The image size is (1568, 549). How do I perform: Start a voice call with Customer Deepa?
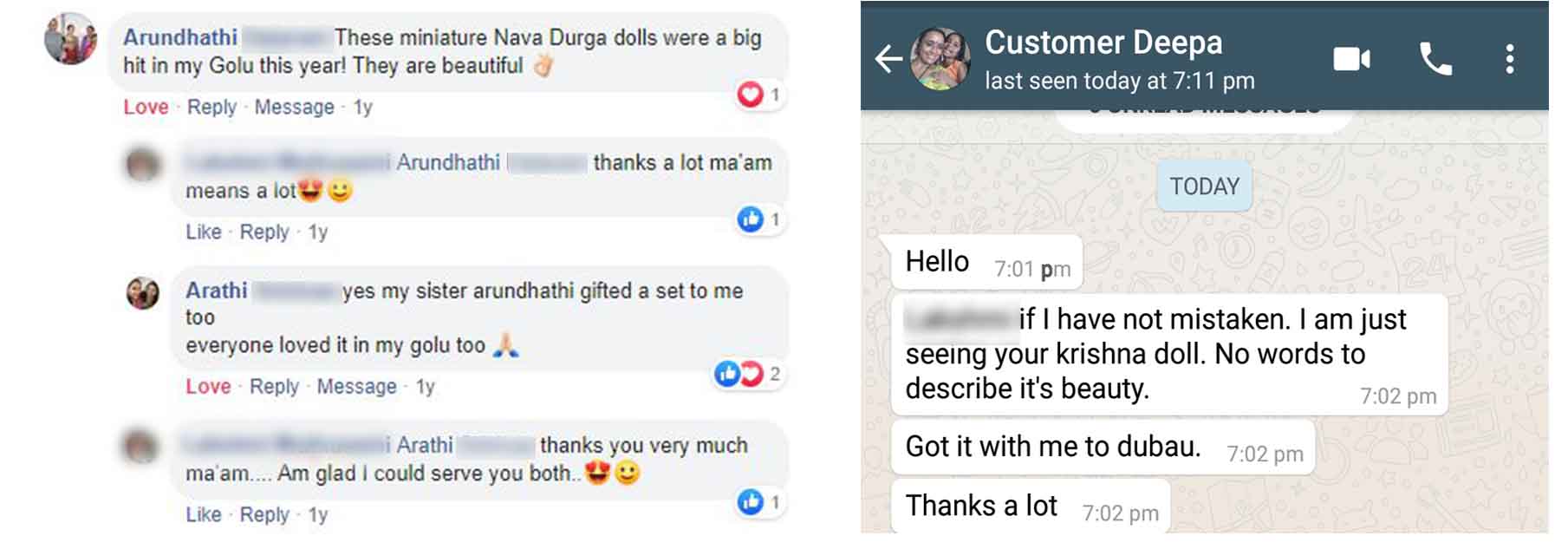click(1435, 59)
